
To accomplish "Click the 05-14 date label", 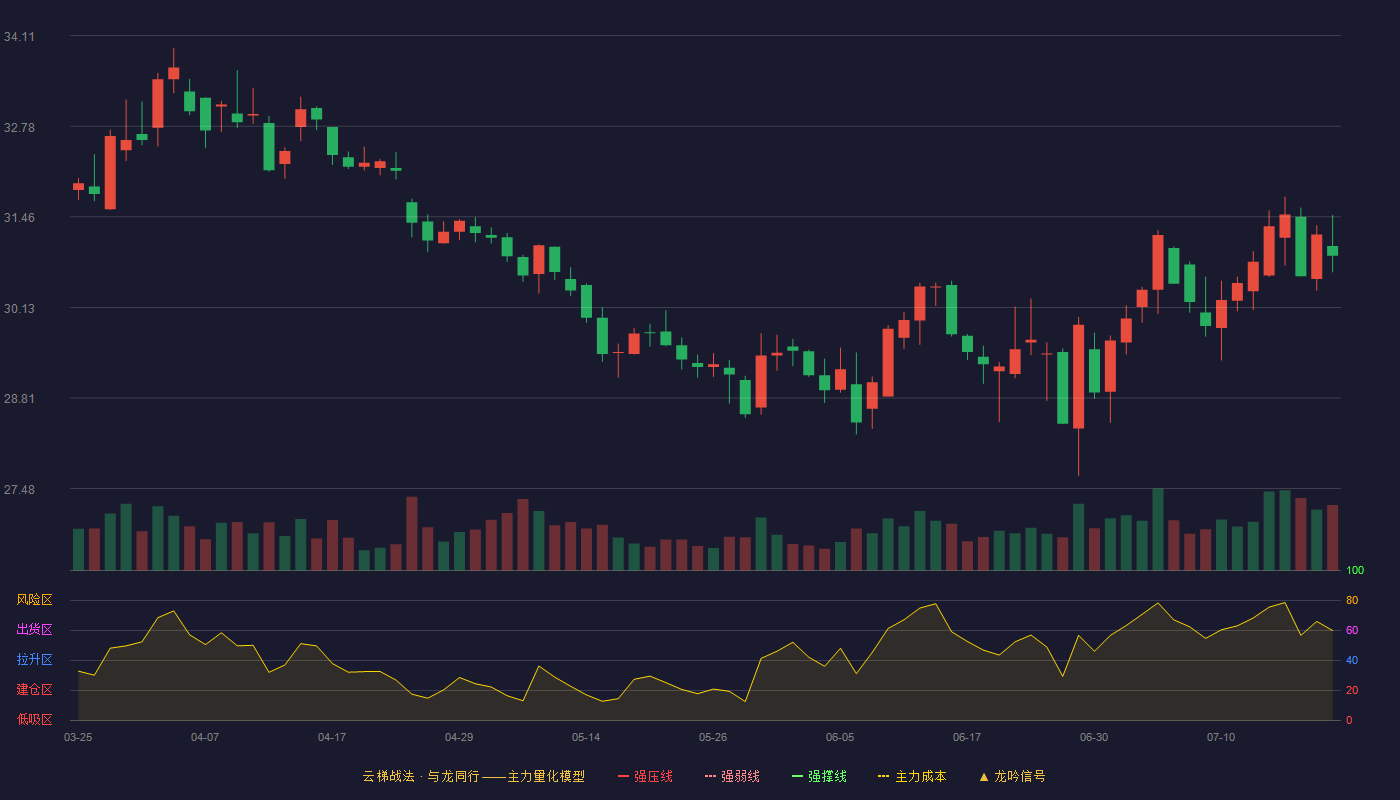I will click(586, 737).
